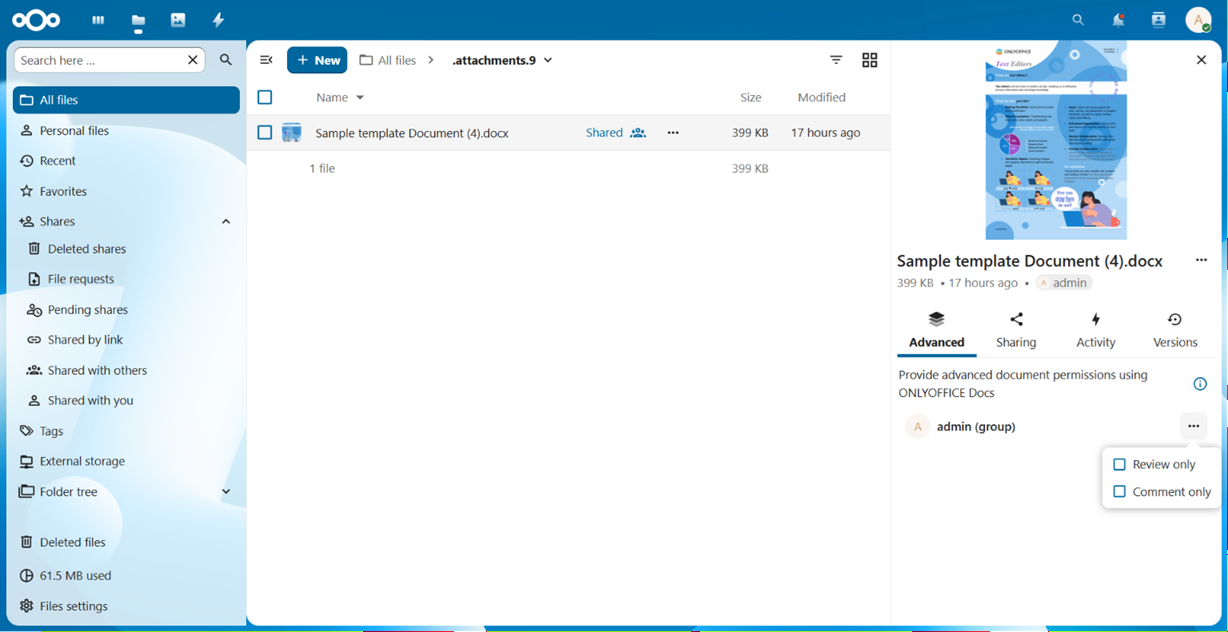The width and height of the screenshot is (1228, 632).
Task: Click the info icon for advanced permissions
Action: tap(1200, 384)
